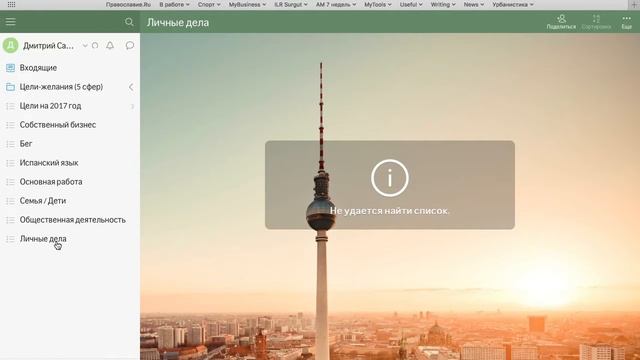The image size is (640, 360).
Task: Click the Цели-желания (5 сфер) folder name
Action: 61,87
